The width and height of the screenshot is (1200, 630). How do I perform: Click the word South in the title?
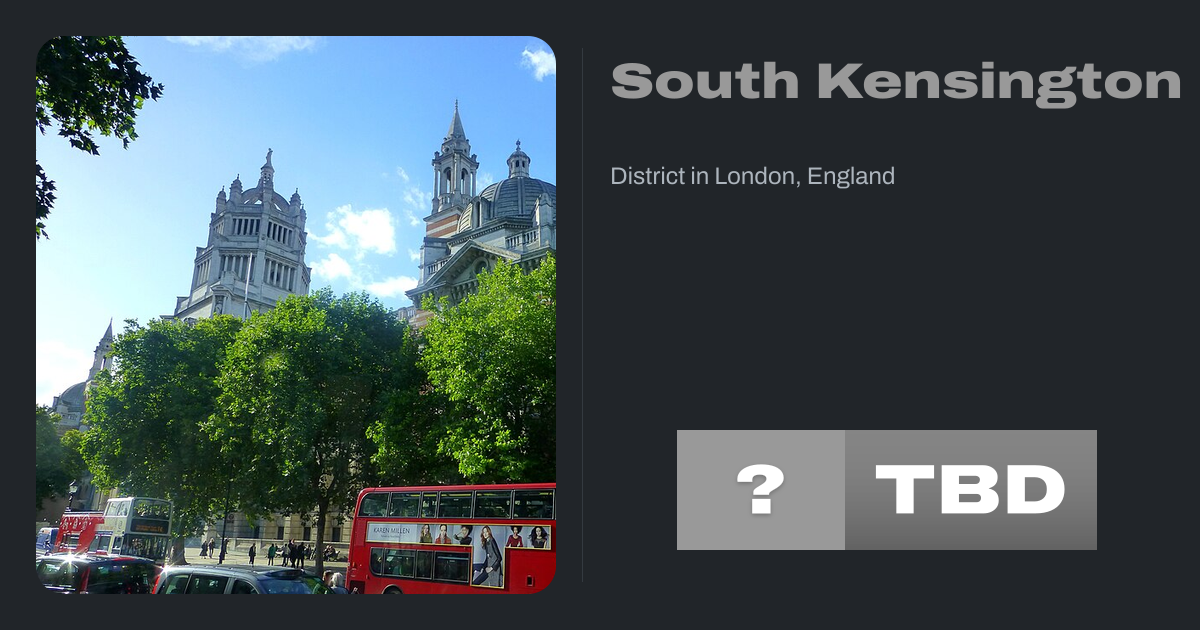705,81
